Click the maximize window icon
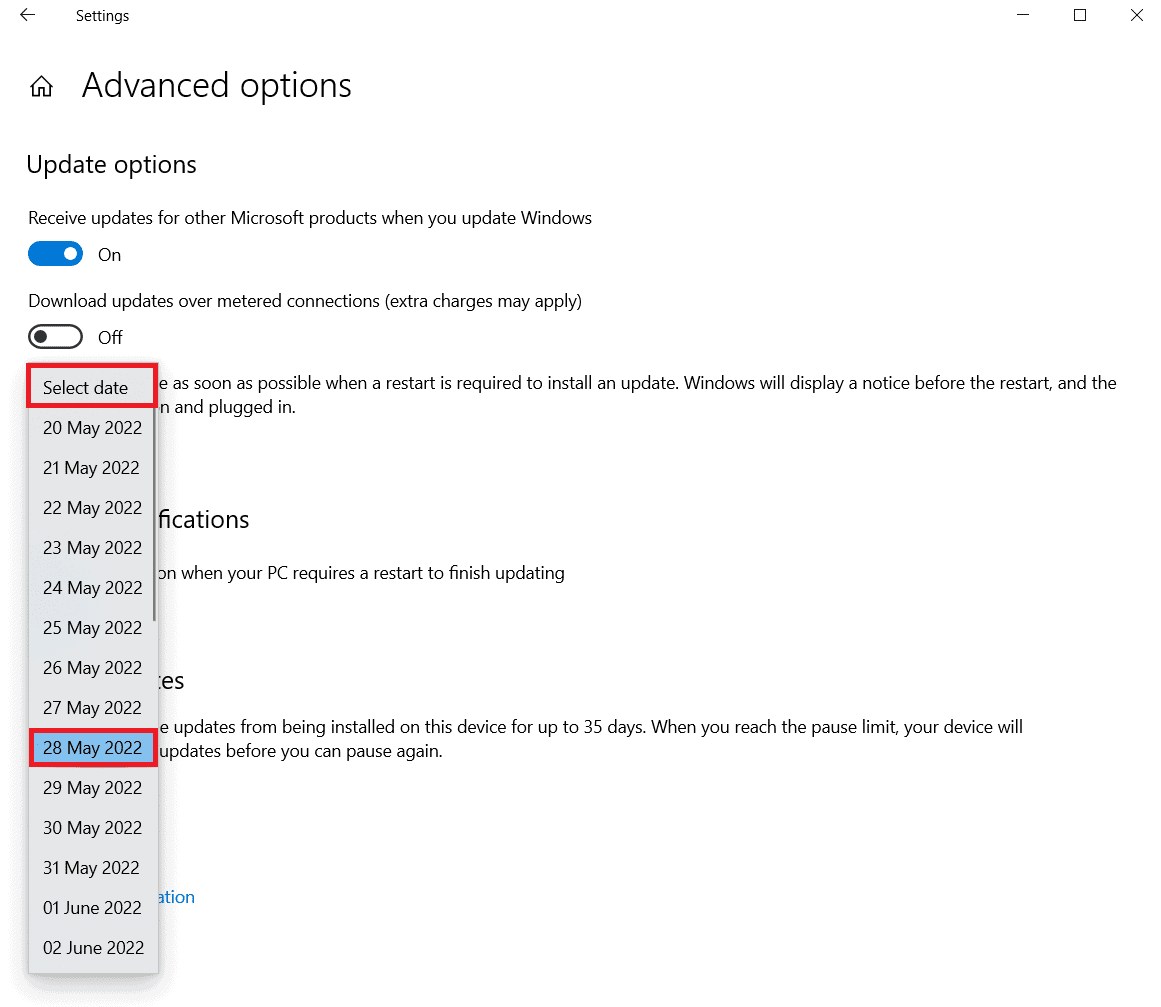This screenshot has height=1007, width=1161. 1079,15
